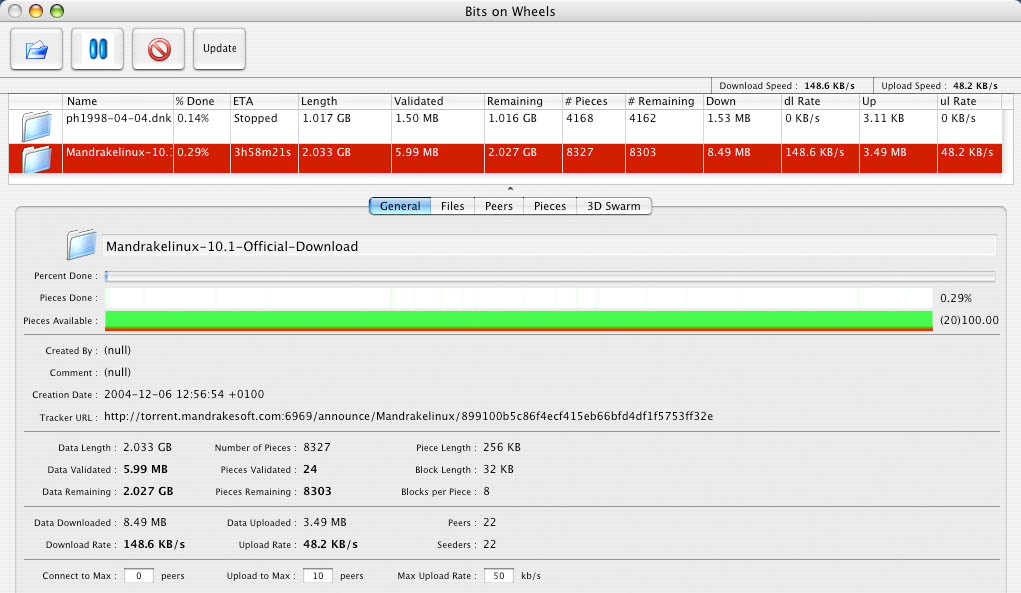Switch to the Pieces tab
Viewport: 1021px width, 593px height.
tap(550, 206)
